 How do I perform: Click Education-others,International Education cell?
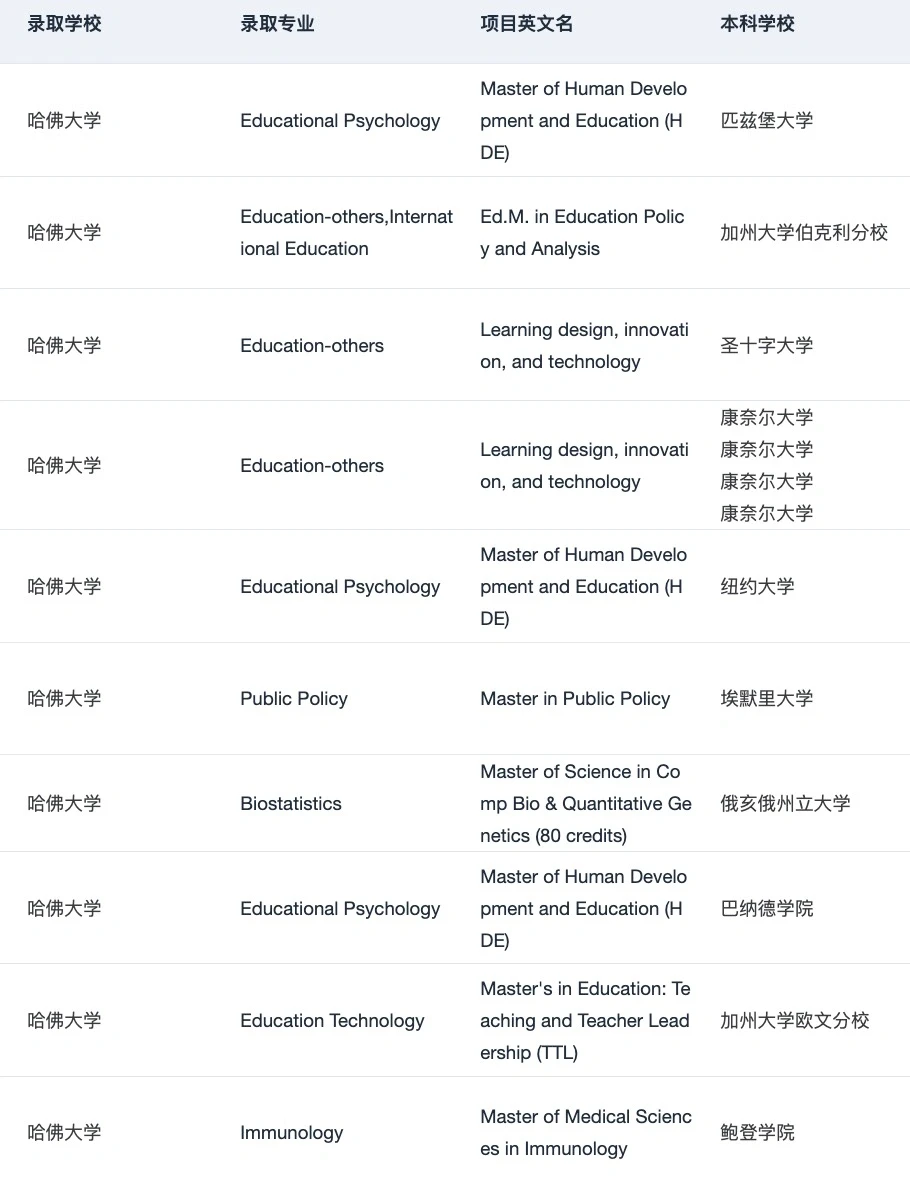(x=346, y=233)
